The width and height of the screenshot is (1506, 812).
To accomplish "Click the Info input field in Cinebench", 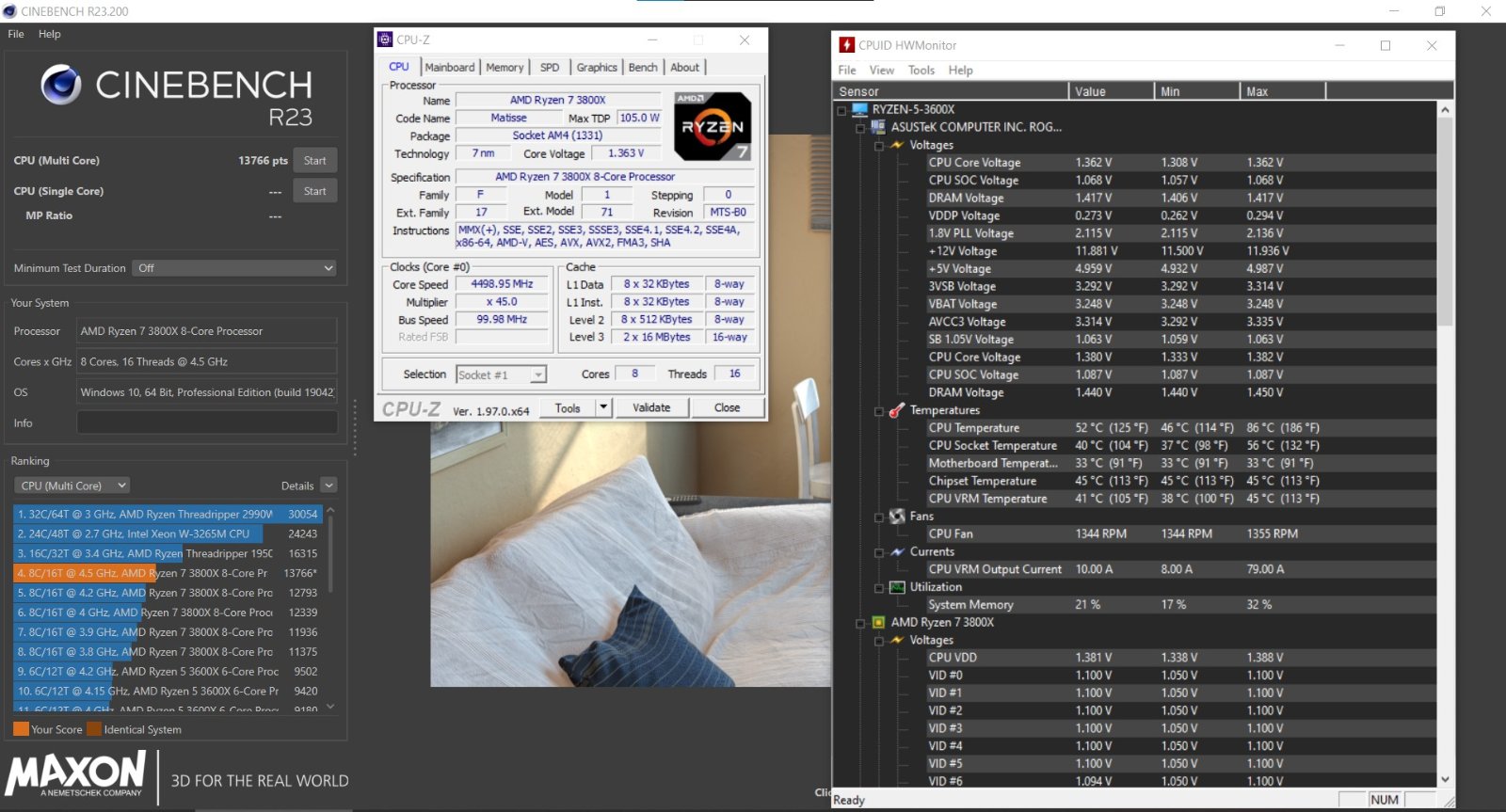I will [x=207, y=422].
